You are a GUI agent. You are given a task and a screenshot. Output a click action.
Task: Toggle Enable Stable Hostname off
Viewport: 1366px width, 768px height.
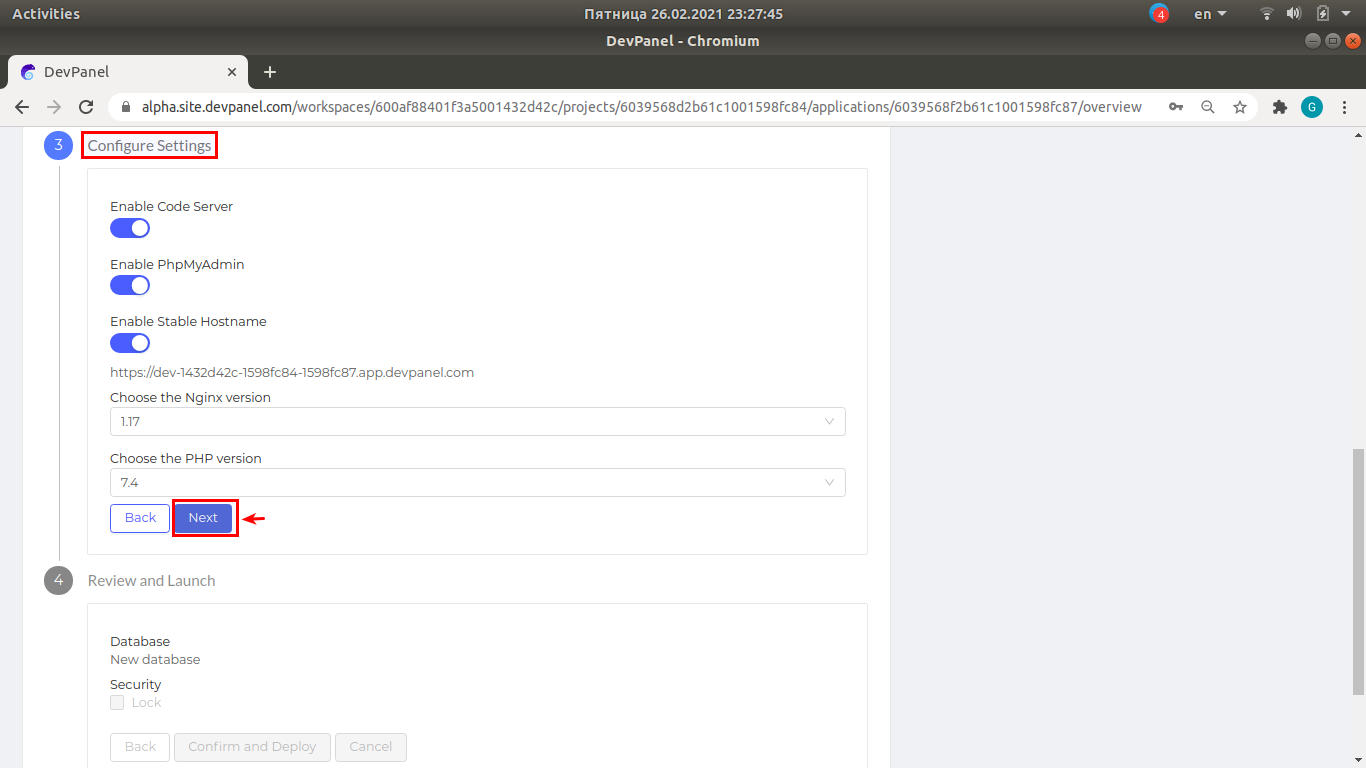(129, 342)
